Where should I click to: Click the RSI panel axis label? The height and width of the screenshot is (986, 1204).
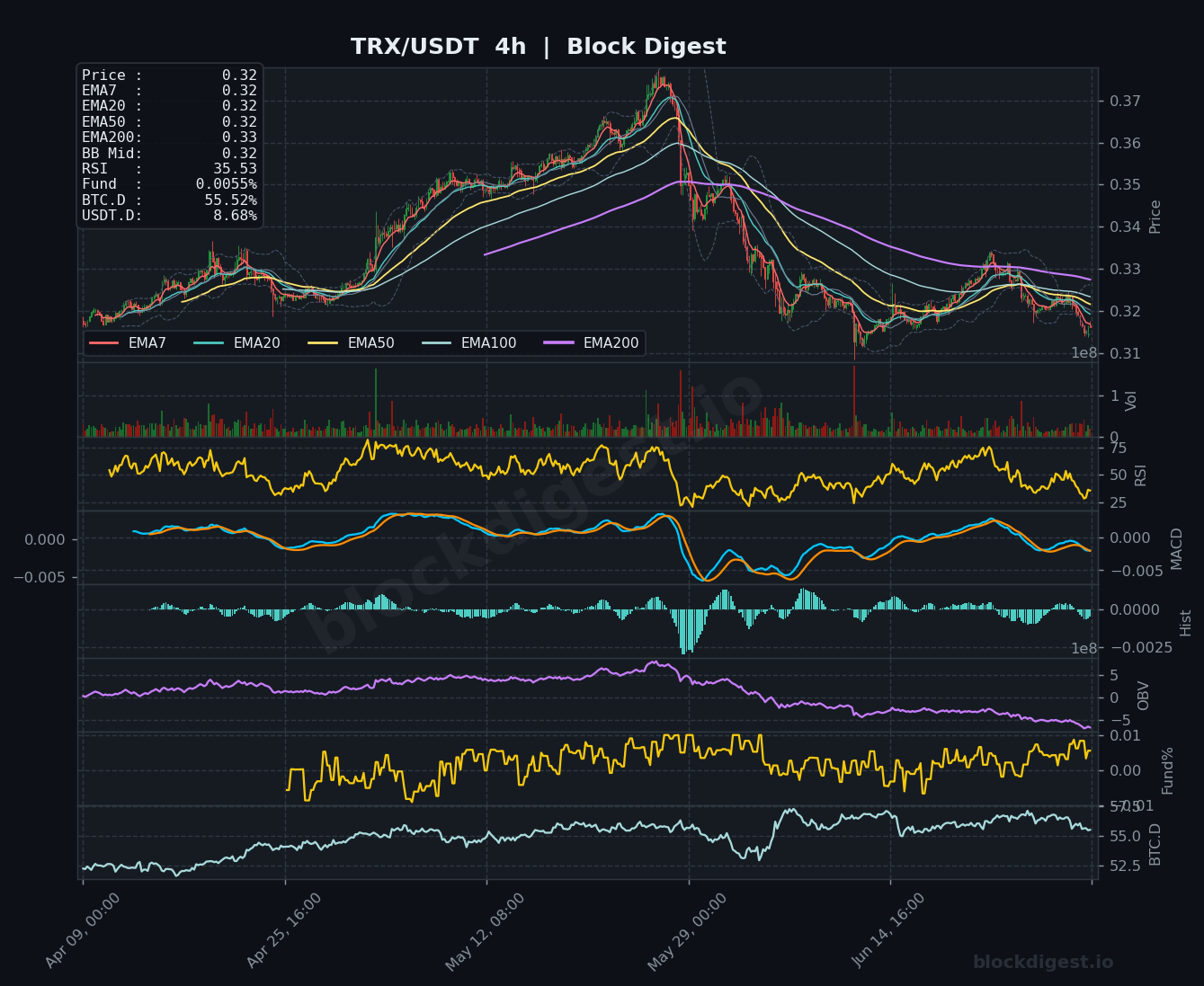1140,475
